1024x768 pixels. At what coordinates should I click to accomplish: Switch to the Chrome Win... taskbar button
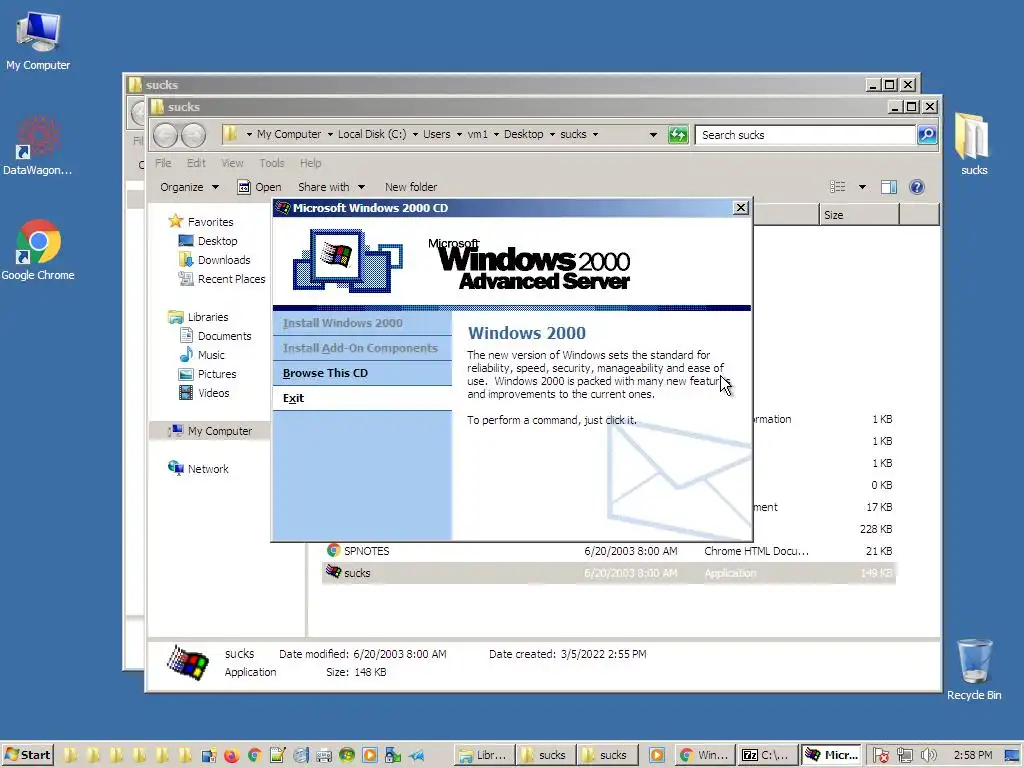pyautogui.click(x=705, y=755)
